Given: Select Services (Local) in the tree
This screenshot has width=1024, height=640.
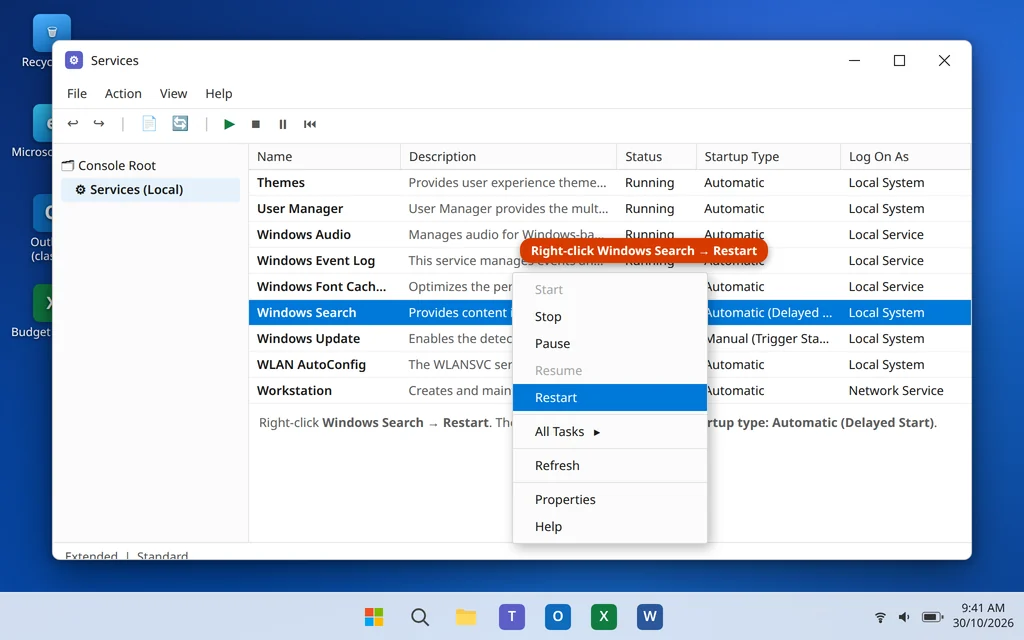Looking at the screenshot, I should pyautogui.click(x=150, y=189).
